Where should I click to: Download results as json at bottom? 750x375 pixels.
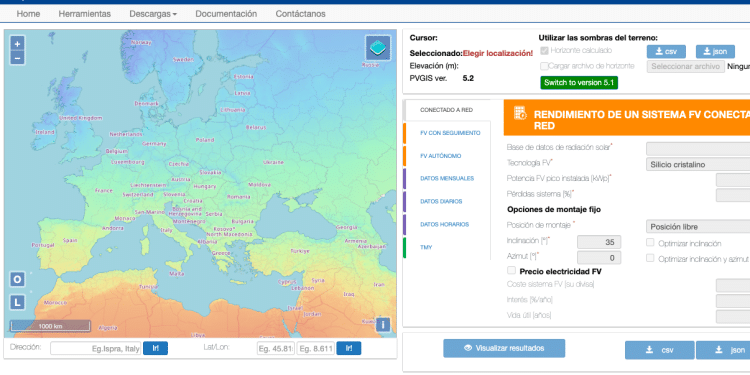coord(723,350)
